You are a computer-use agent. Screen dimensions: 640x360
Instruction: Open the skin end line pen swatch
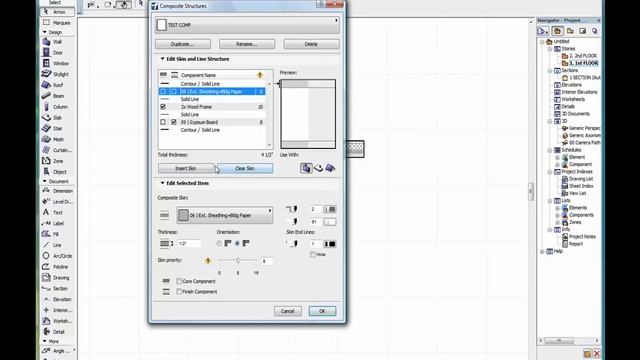tap(330, 244)
